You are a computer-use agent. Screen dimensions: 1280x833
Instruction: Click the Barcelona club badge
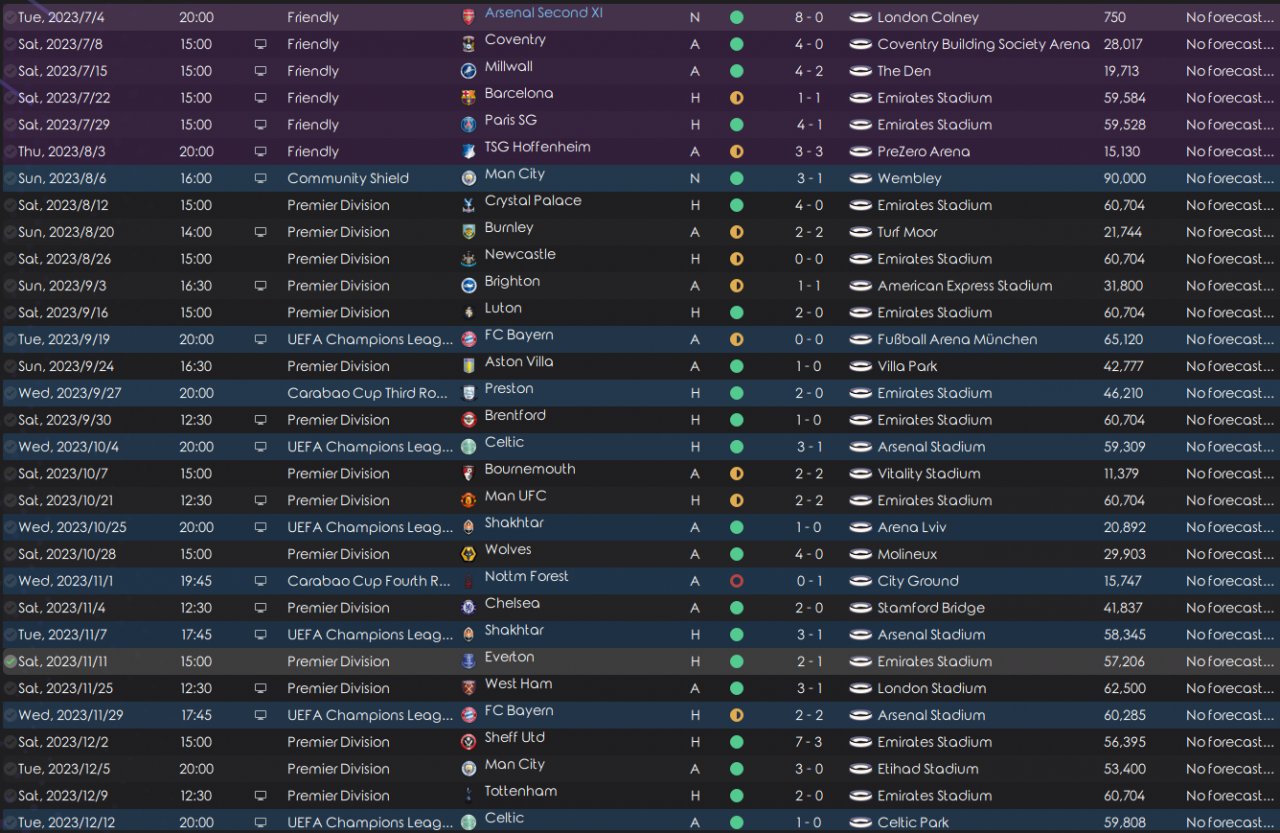coord(469,98)
